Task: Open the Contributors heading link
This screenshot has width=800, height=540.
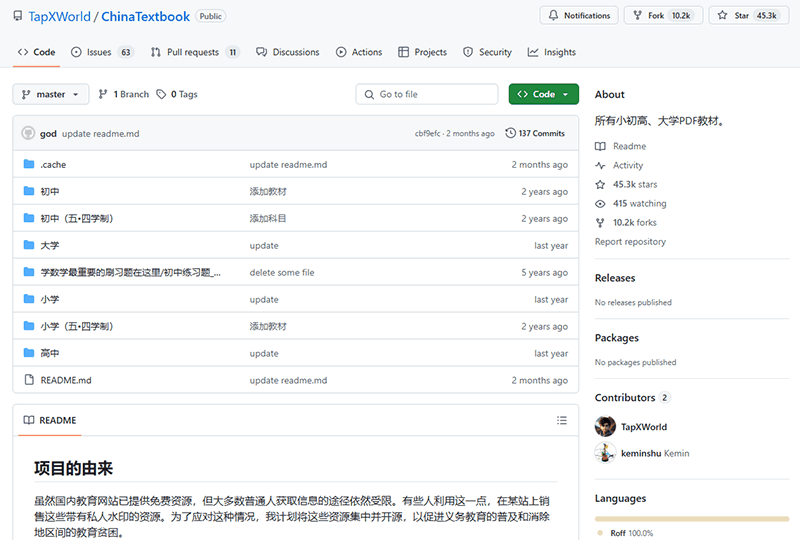Action: (x=633, y=397)
